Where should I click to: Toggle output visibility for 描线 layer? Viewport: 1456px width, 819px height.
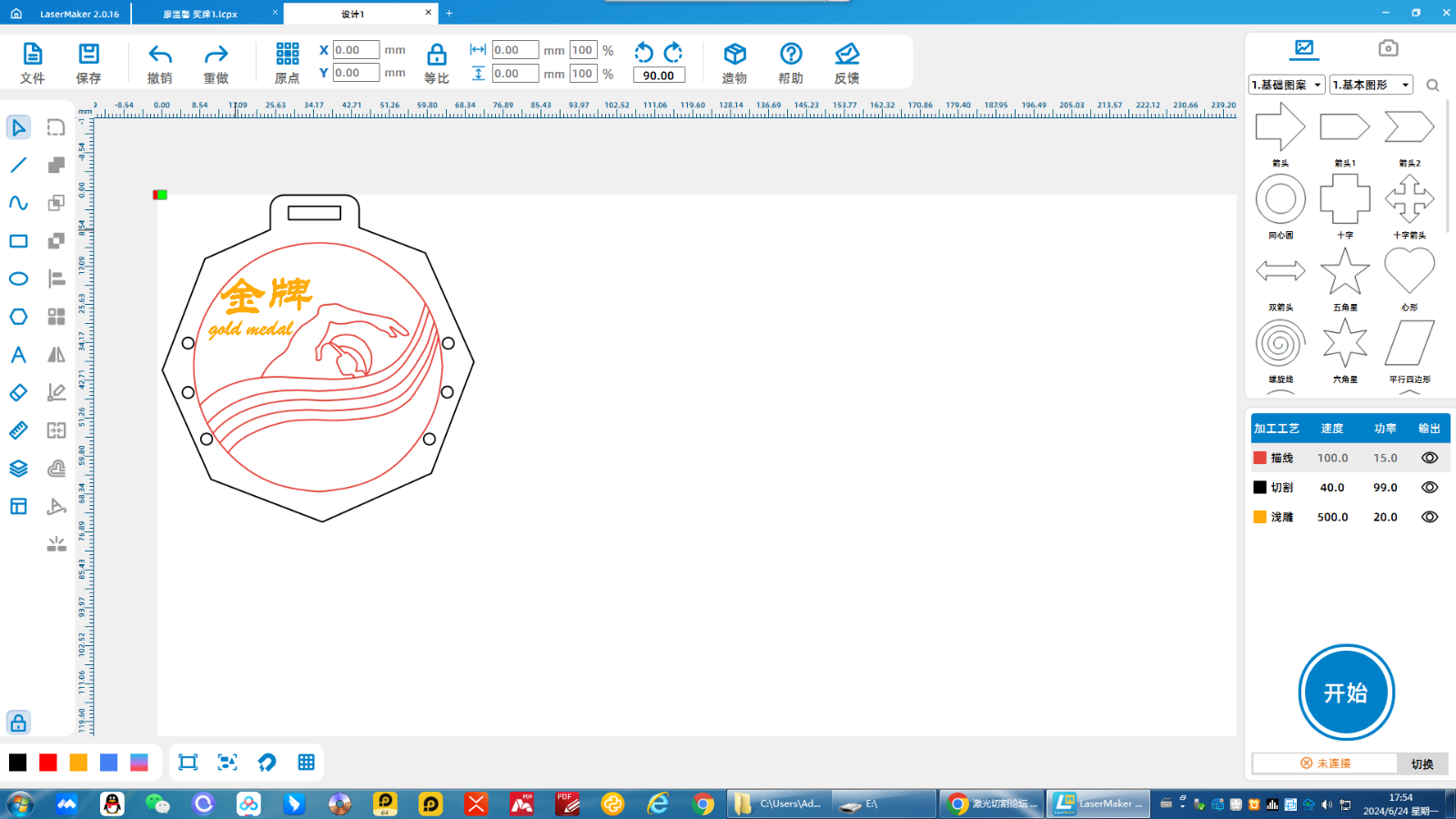point(1430,459)
